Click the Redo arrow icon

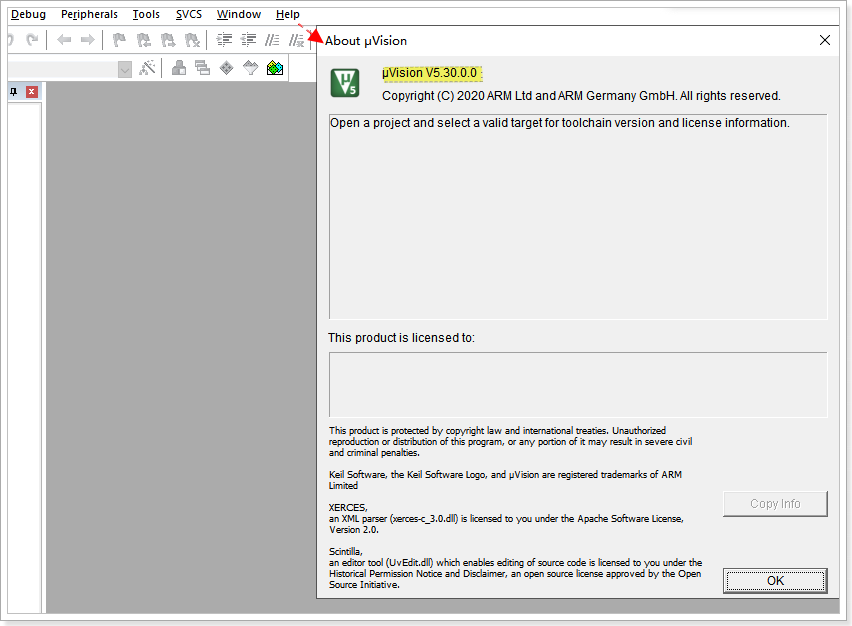click(x=33, y=40)
